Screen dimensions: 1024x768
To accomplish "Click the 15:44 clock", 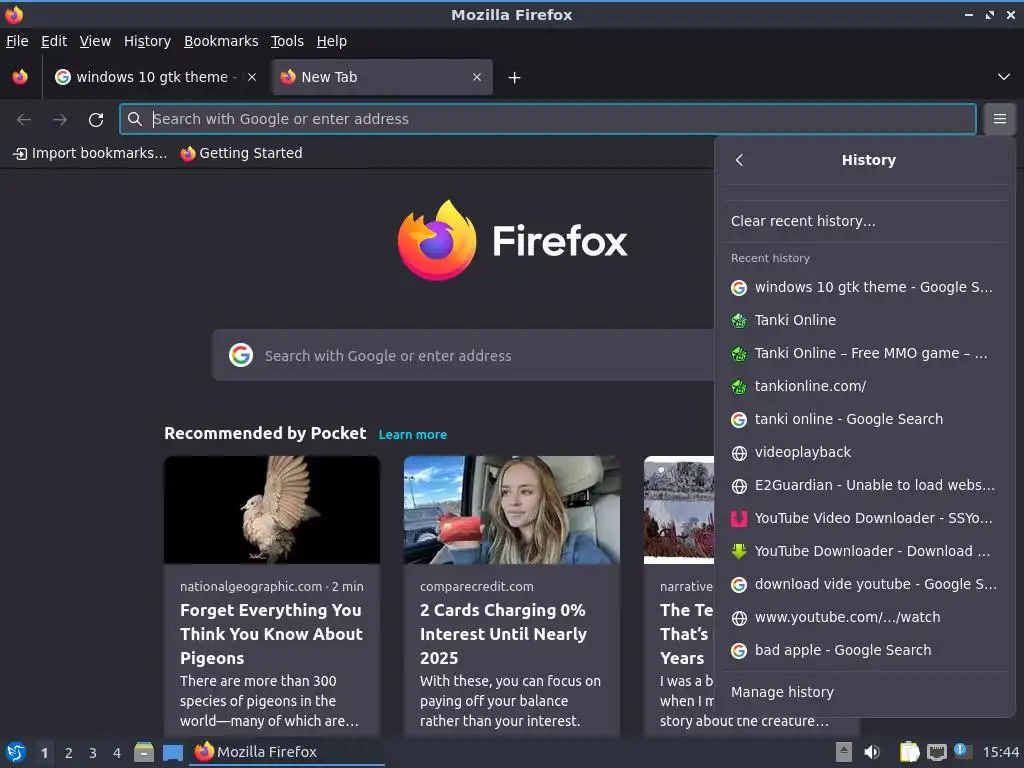I will click(1000, 752).
